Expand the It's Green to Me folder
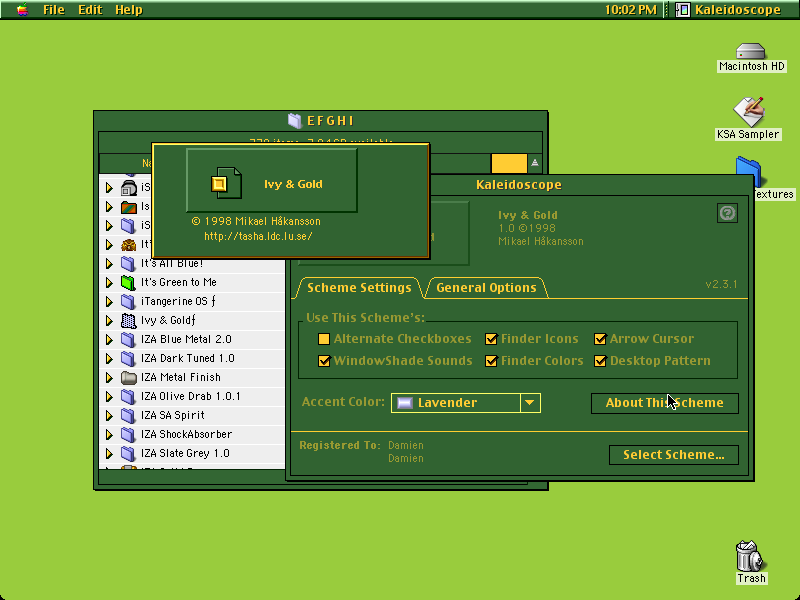This screenshot has width=800, height=600. click(x=109, y=282)
